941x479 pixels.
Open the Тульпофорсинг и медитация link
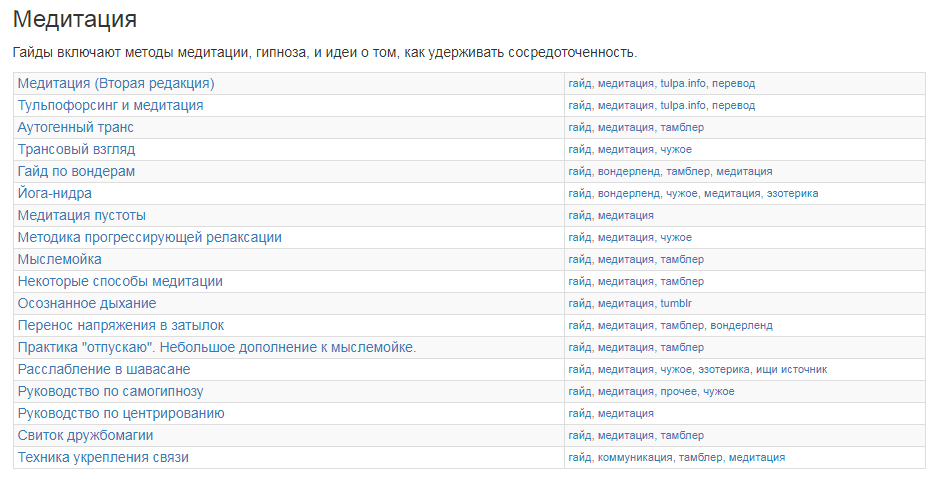tap(110, 106)
